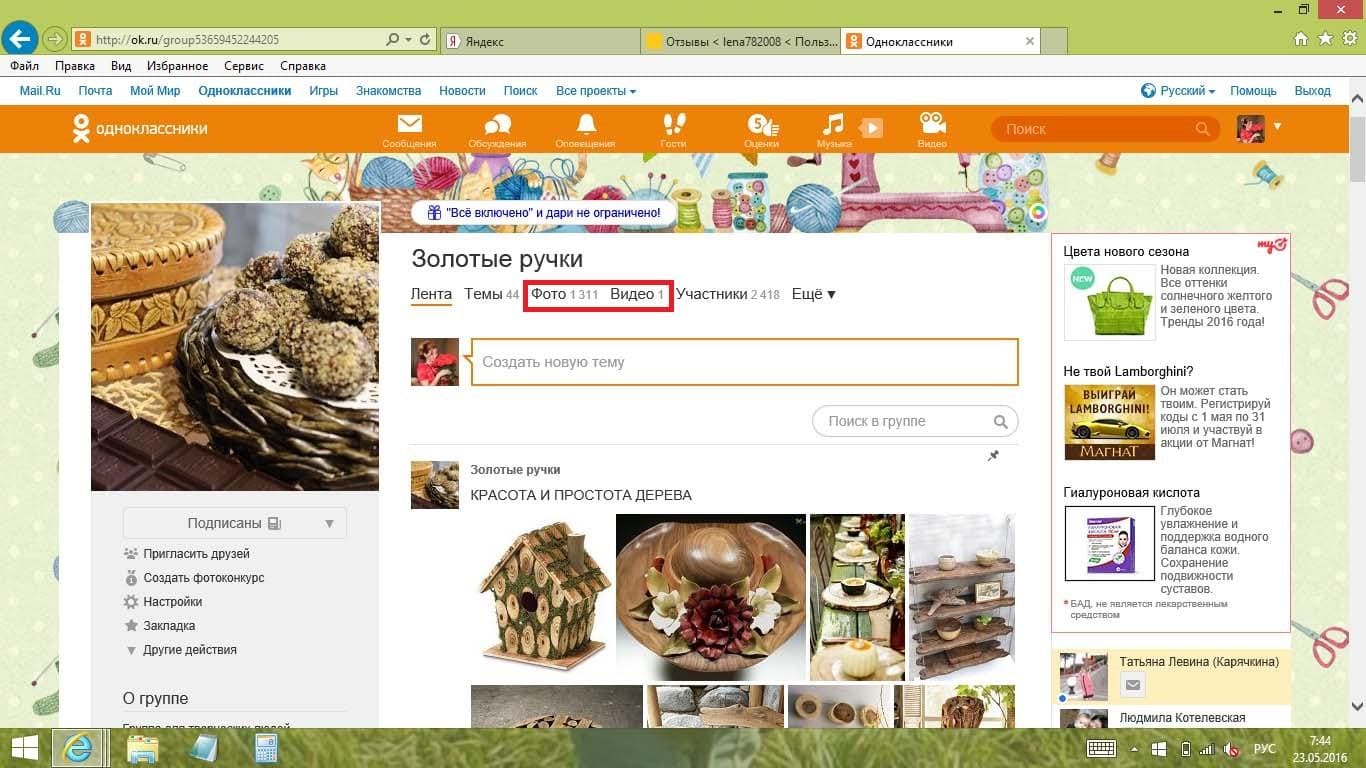Click the Создать новую тему field
Image resolution: width=1366 pixels, height=768 pixels.
[x=744, y=362]
